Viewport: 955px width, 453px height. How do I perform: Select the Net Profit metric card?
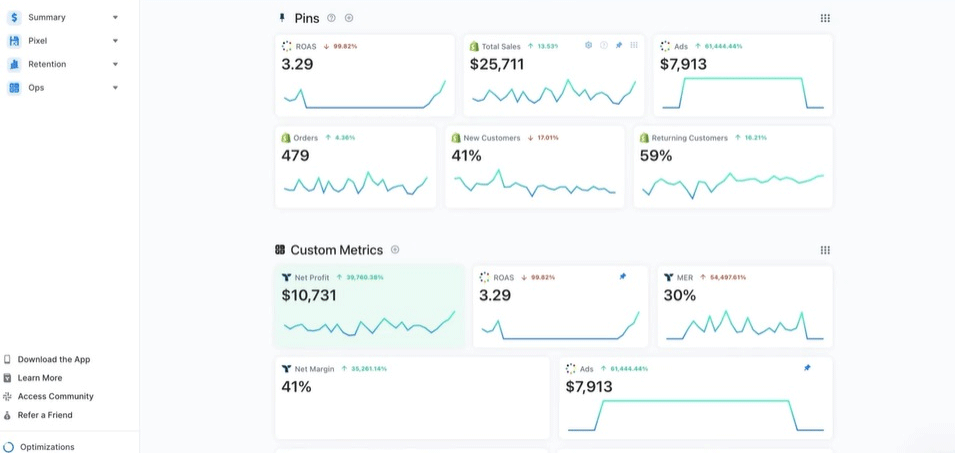click(x=369, y=306)
